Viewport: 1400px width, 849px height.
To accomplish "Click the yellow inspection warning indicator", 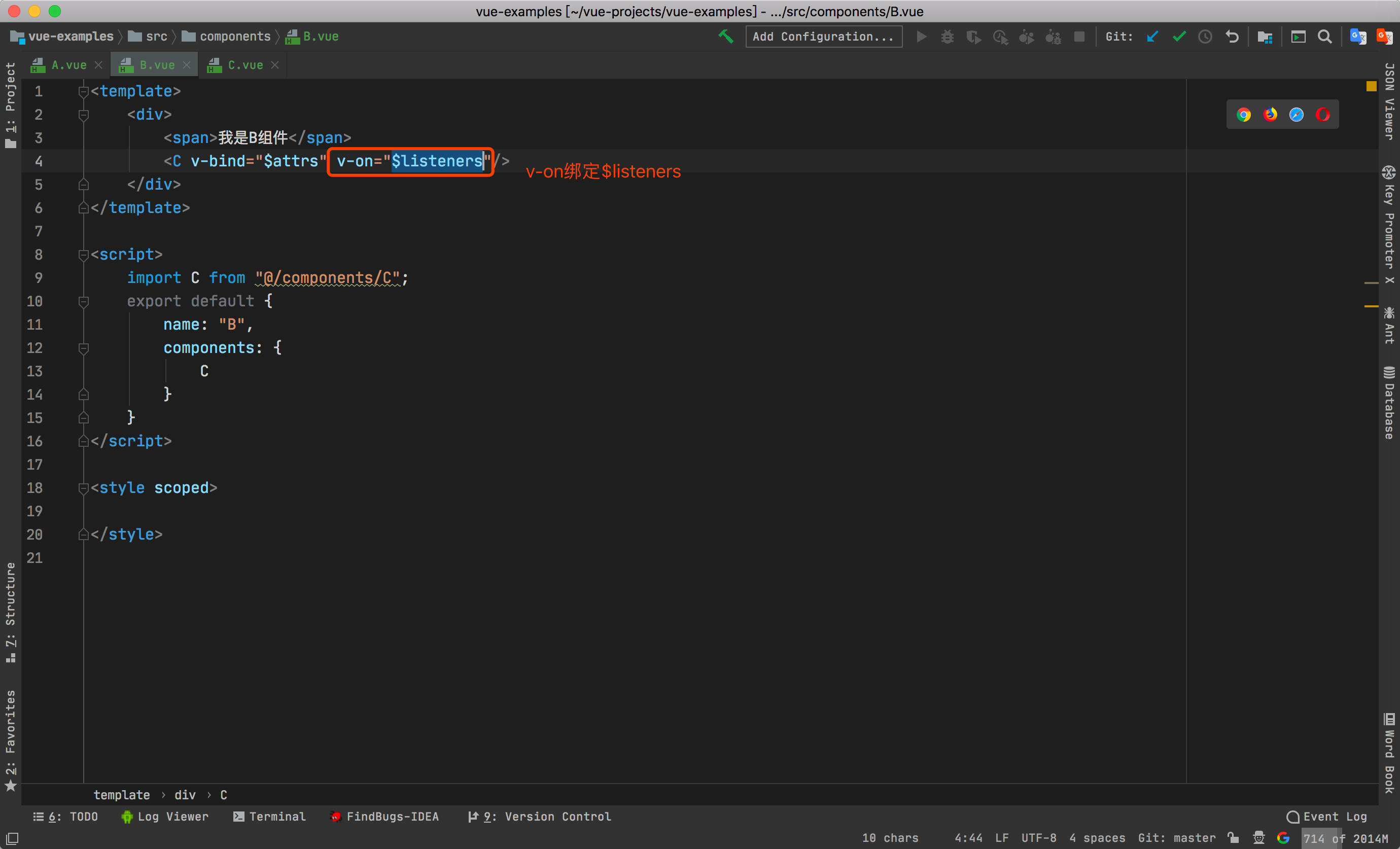I will [1372, 86].
